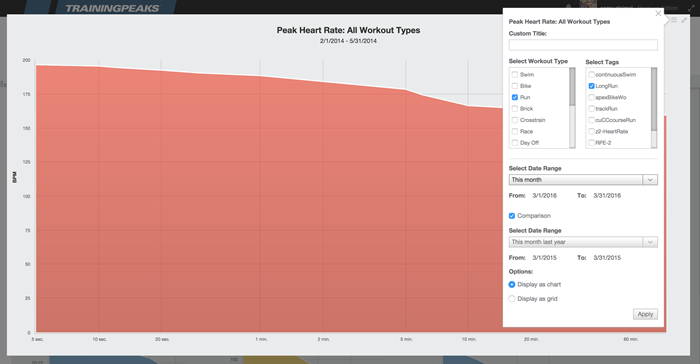Click the fullscreen arrows icon in top bar
The image size is (700, 364).
[x=691, y=8]
